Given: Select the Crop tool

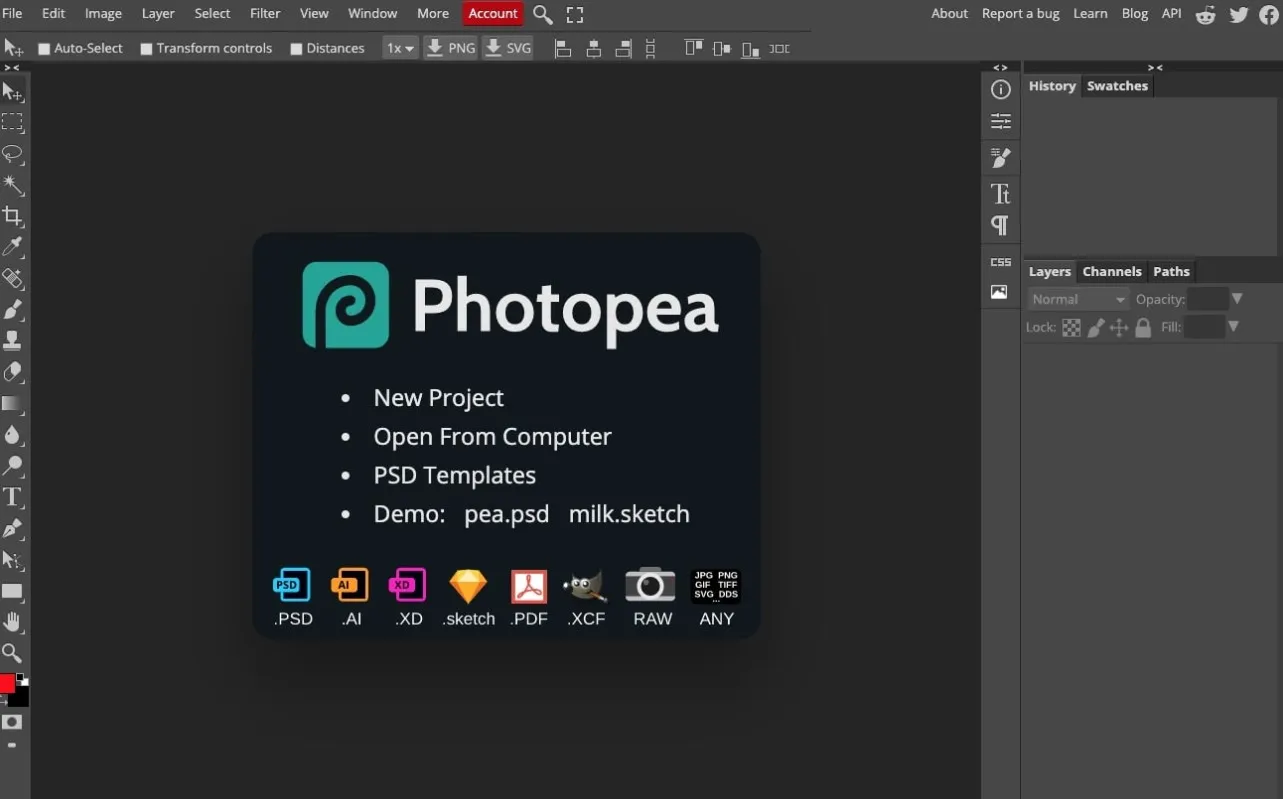Looking at the screenshot, I should (12, 216).
